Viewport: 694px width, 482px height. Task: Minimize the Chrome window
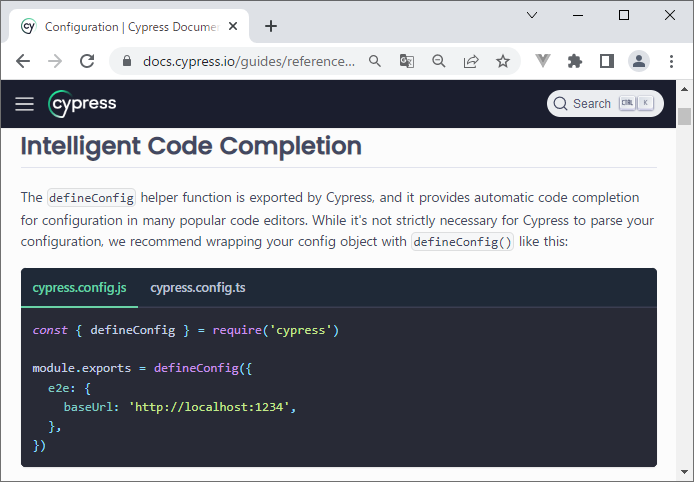(578, 15)
